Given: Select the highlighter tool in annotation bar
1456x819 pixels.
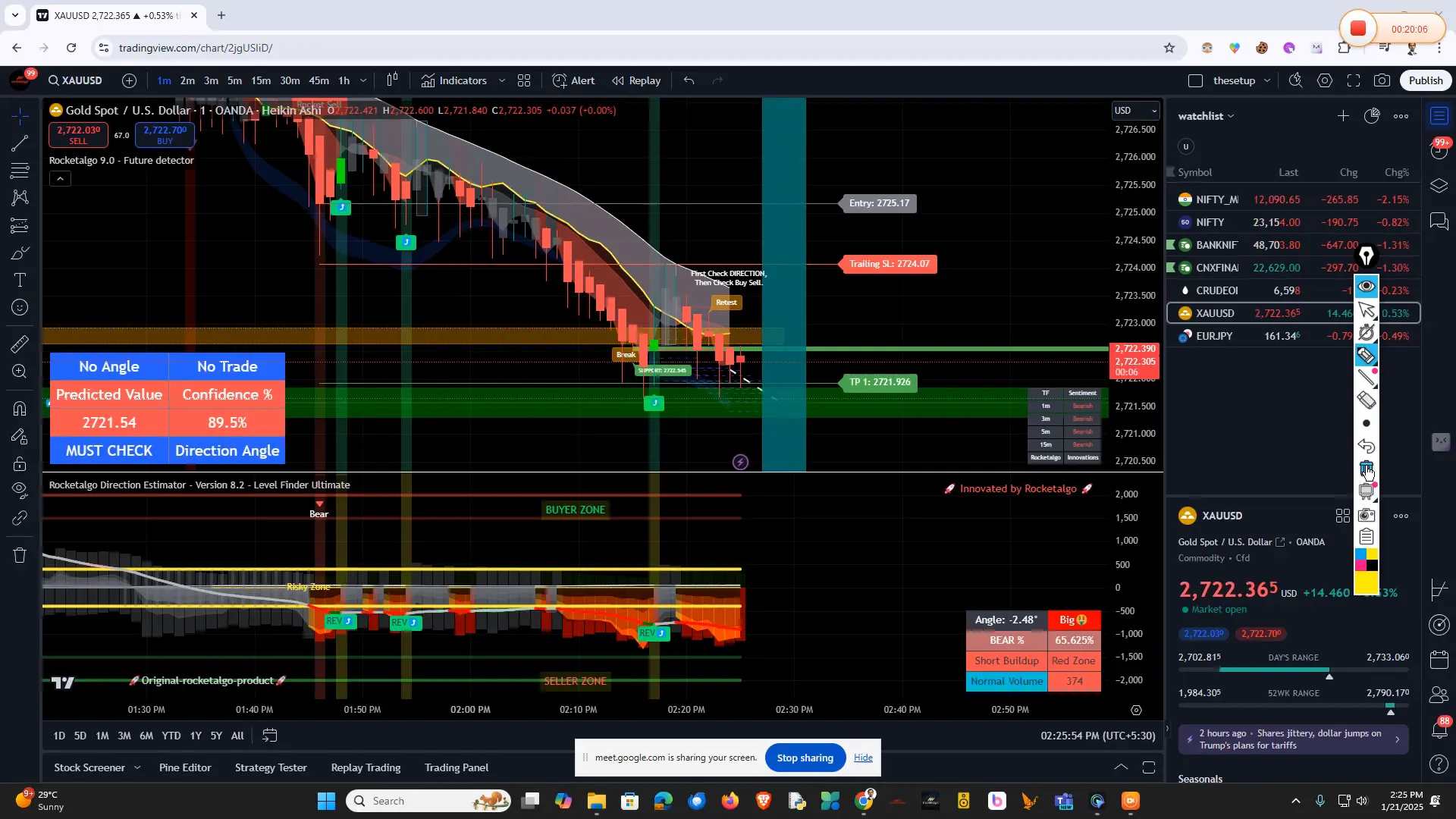Looking at the screenshot, I should coord(1367,355).
